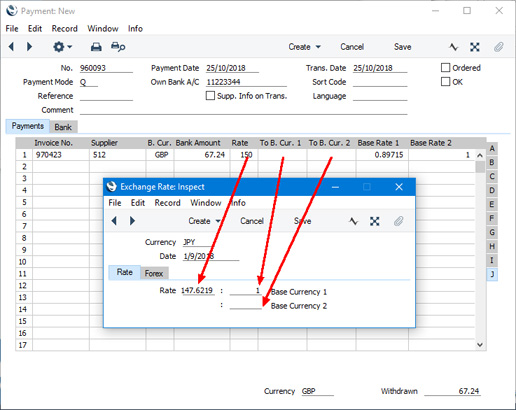Open print preview icon in Payment toolbar
Viewport: 516px width, 410px height.
(x=118, y=47)
